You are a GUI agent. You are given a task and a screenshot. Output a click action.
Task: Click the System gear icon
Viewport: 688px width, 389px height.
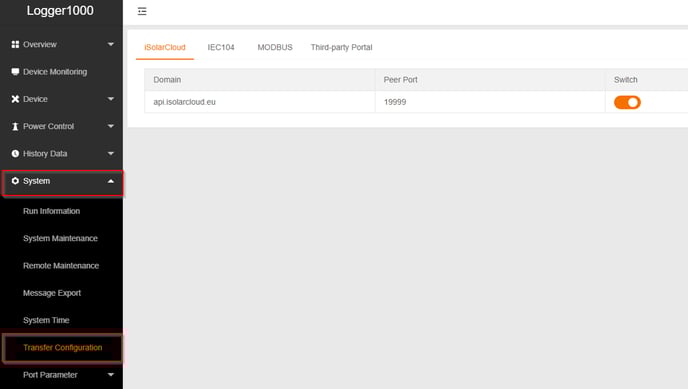point(15,181)
